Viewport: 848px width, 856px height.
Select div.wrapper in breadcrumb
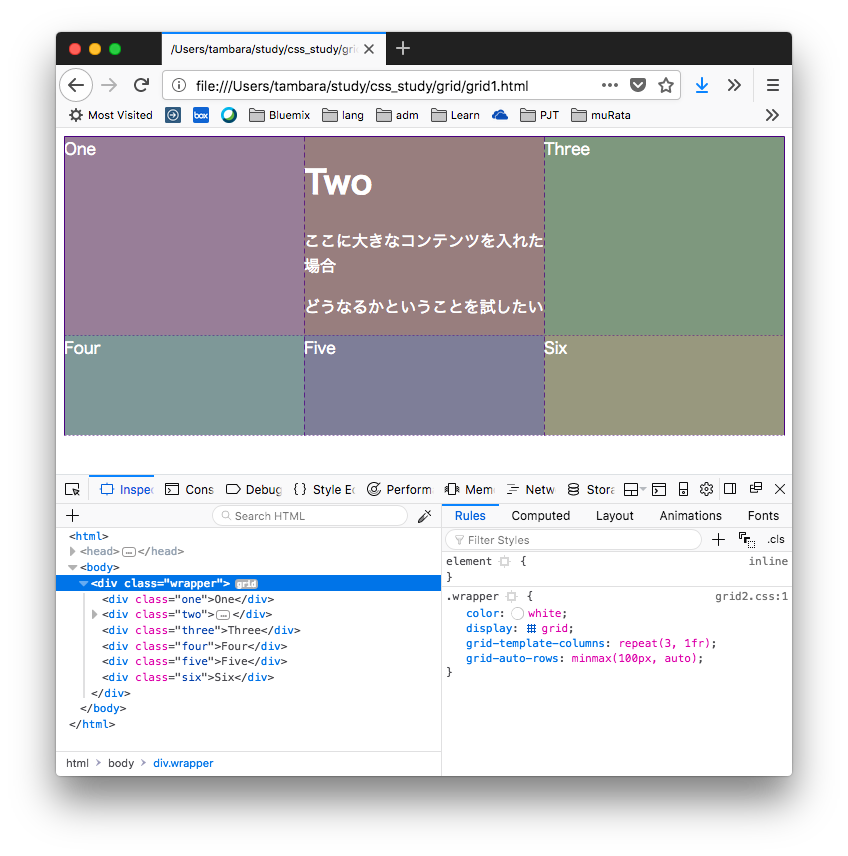[x=183, y=763]
